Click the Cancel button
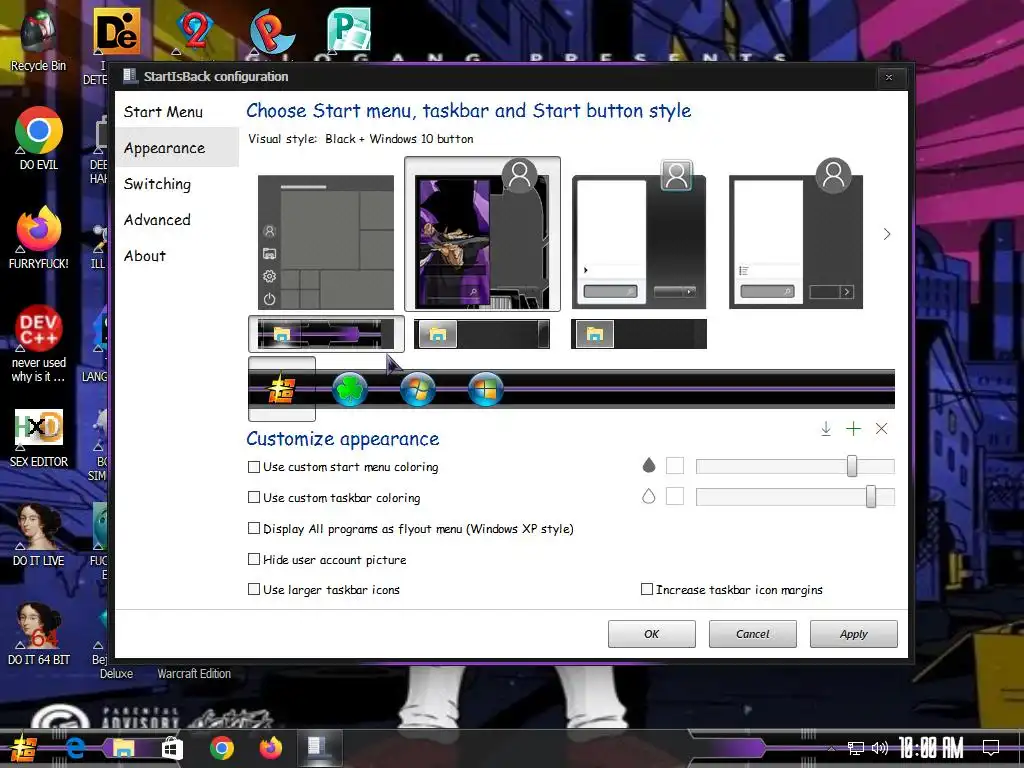The image size is (1024, 768). coord(752,634)
